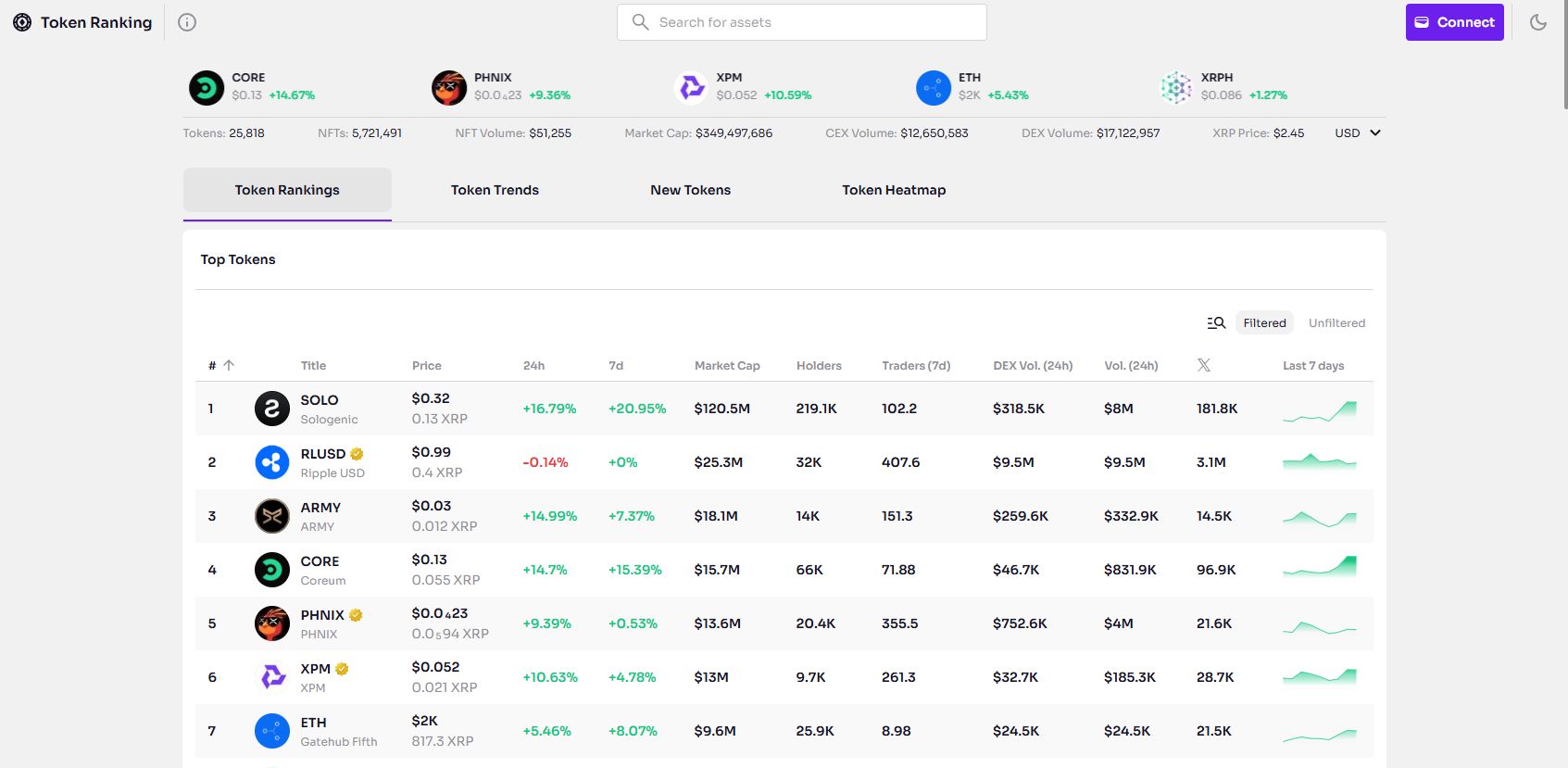Switch to Token Trends tab

pyautogui.click(x=495, y=190)
